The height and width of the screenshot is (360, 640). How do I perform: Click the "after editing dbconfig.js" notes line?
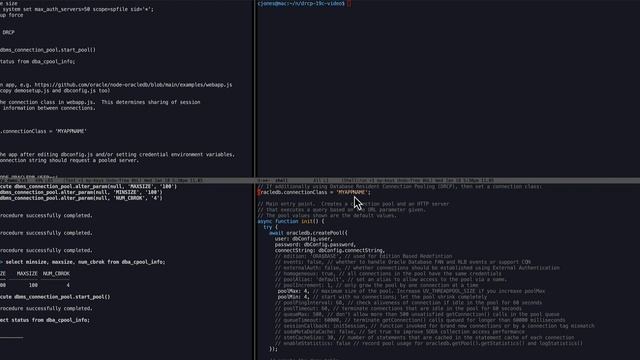pos(117,154)
